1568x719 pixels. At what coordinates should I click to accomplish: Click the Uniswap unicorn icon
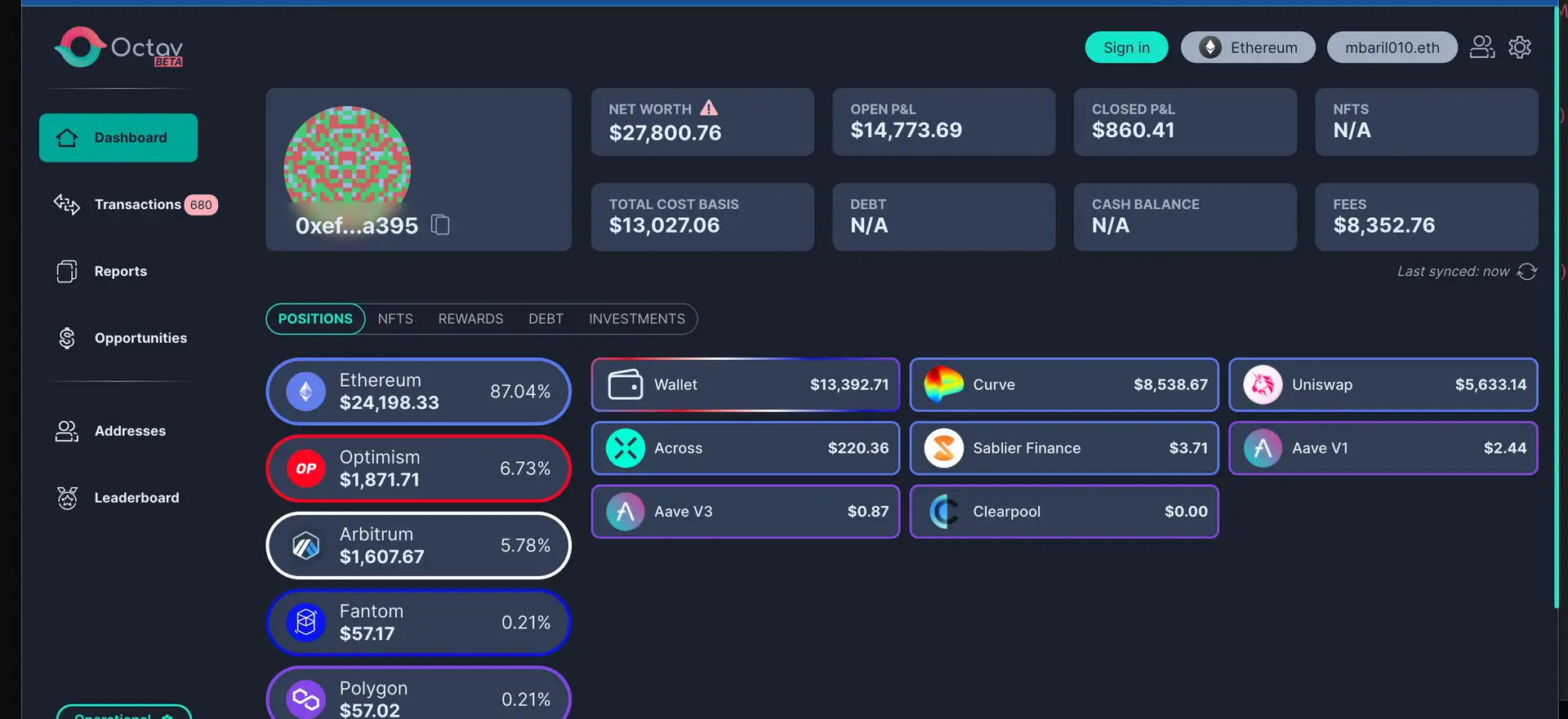pos(1263,384)
